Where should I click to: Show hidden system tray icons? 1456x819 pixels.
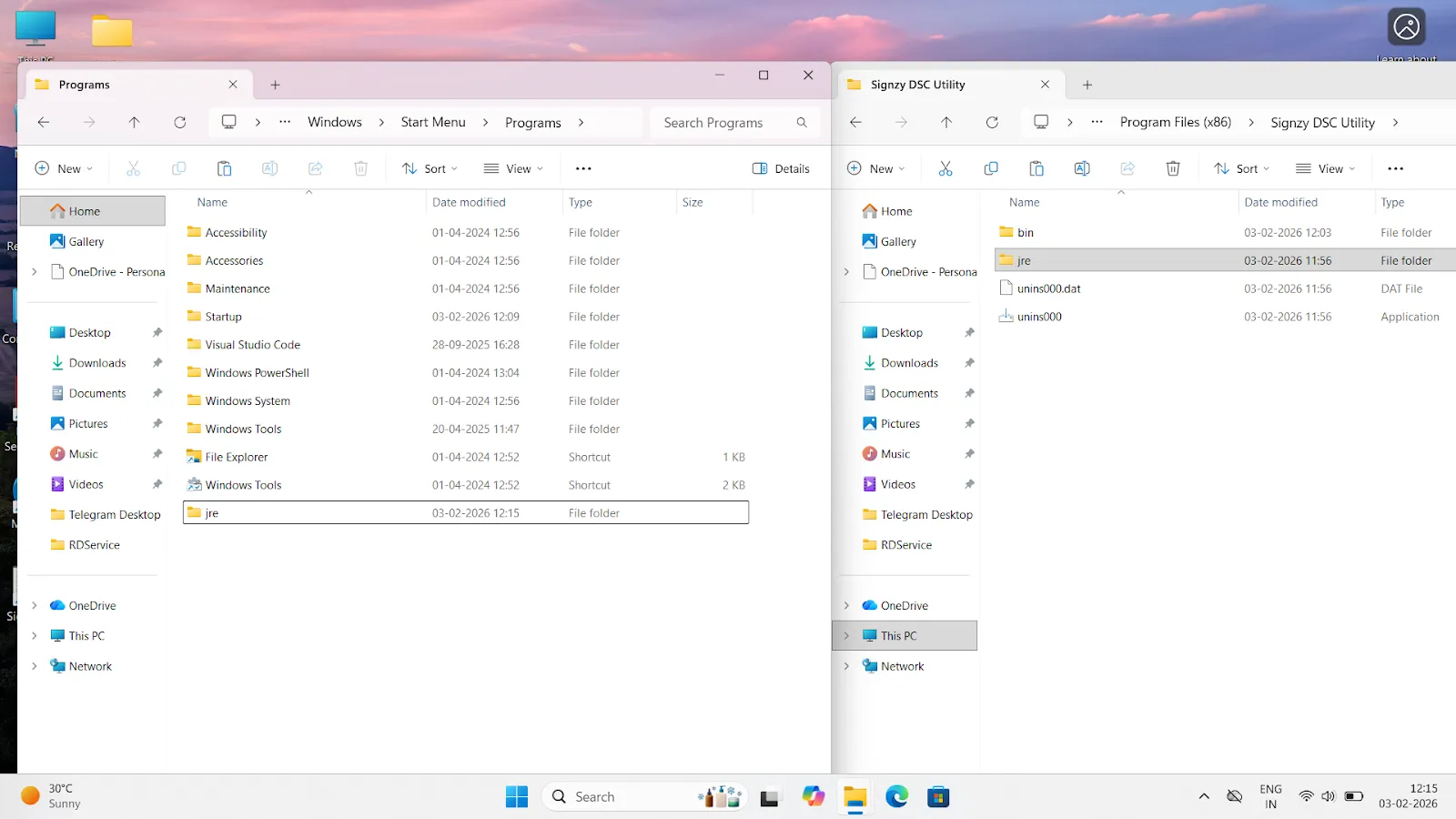1204,796
